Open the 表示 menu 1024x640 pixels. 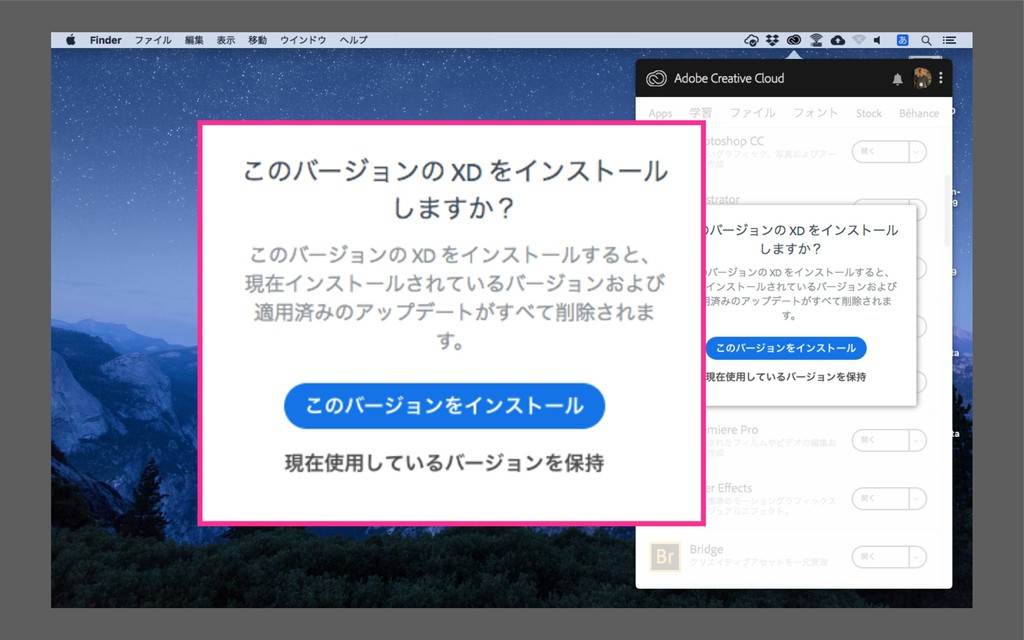(x=226, y=40)
